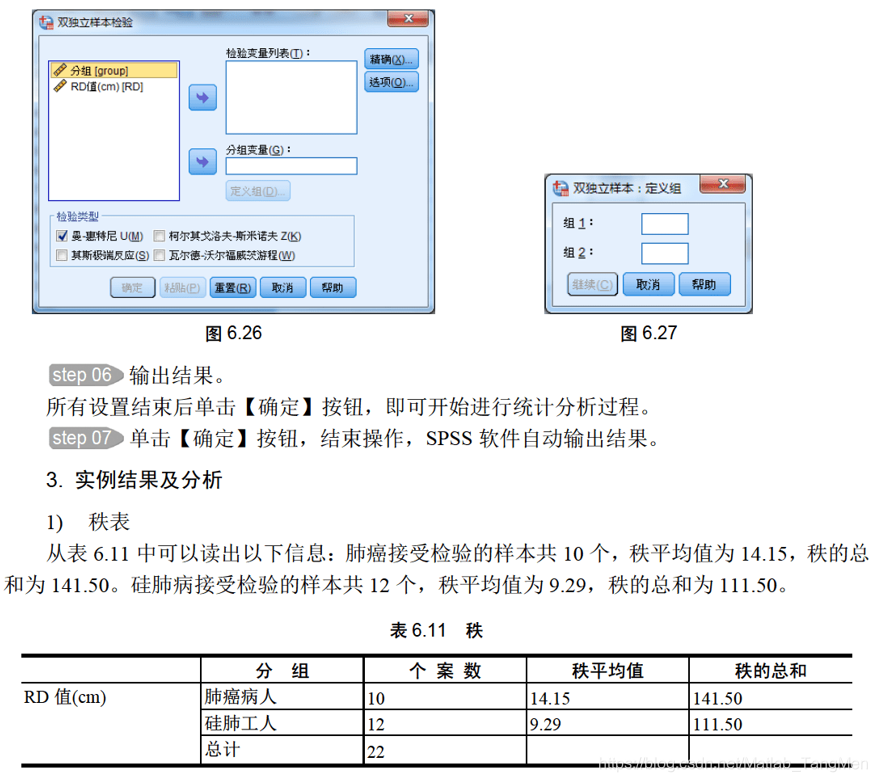Enable 瓦尔德-沃尔福威茨游程 checkbox
The height and width of the screenshot is (782, 877).
pos(159,255)
